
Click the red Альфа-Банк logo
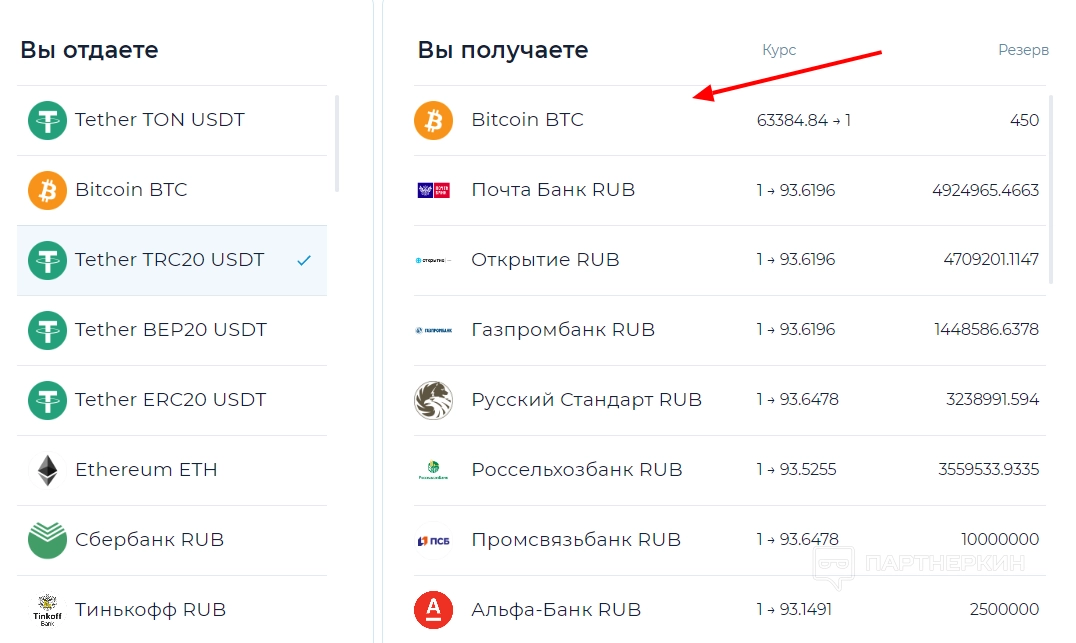[434, 610]
